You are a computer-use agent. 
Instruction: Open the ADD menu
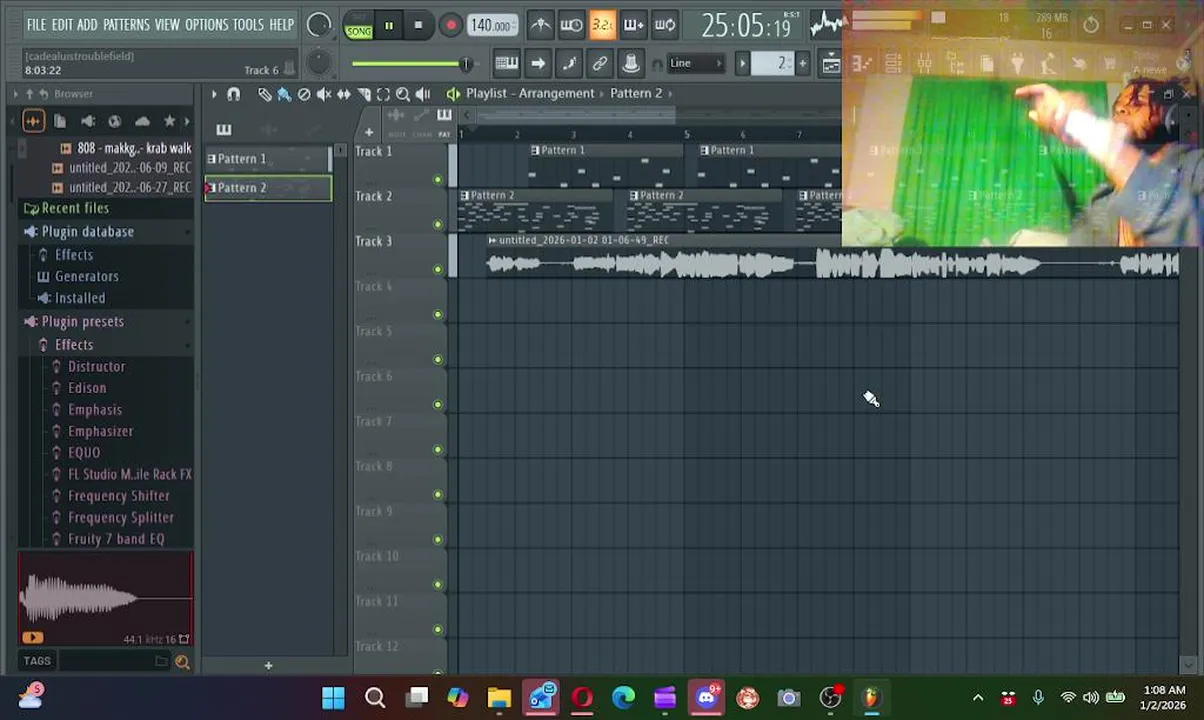pyautogui.click(x=87, y=24)
